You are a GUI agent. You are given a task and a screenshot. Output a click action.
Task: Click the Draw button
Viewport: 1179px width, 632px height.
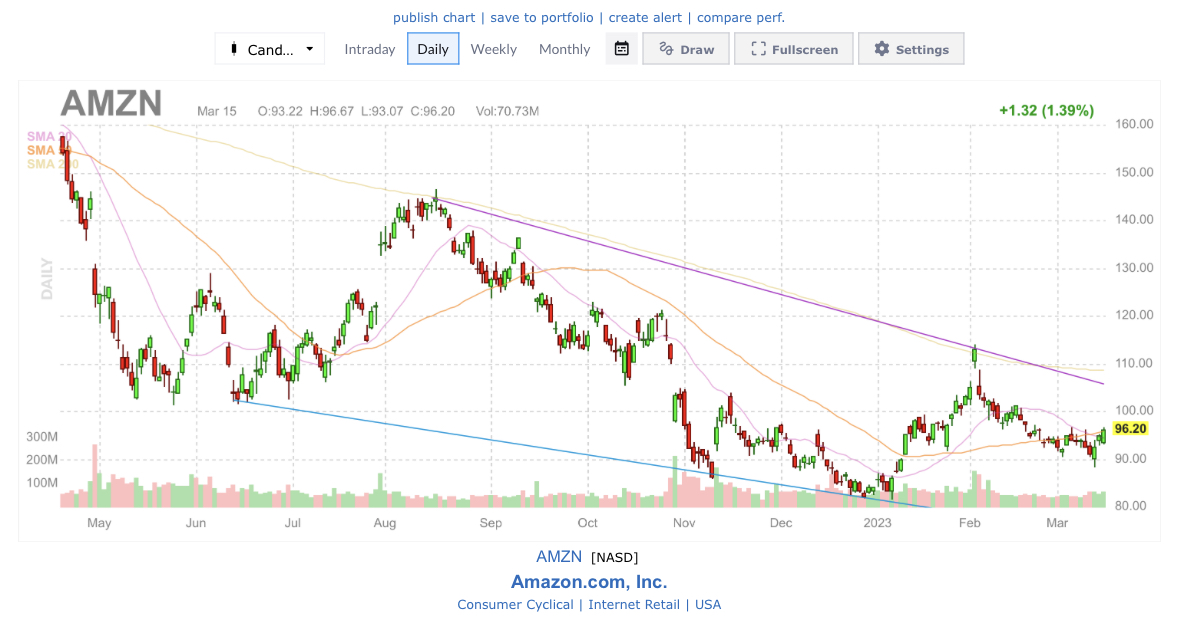(x=686, y=49)
